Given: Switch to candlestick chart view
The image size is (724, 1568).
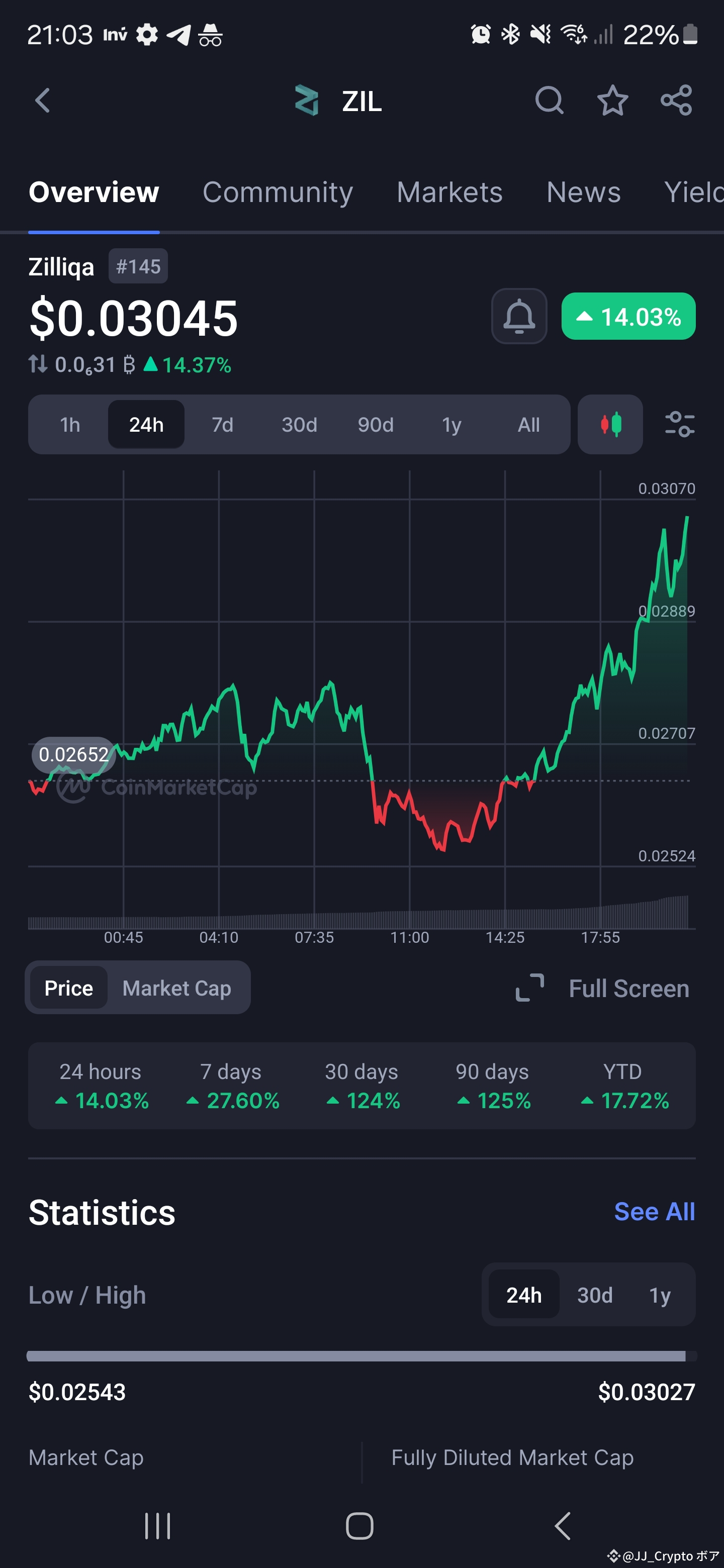Looking at the screenshot, I should click(x=610, y=424).
